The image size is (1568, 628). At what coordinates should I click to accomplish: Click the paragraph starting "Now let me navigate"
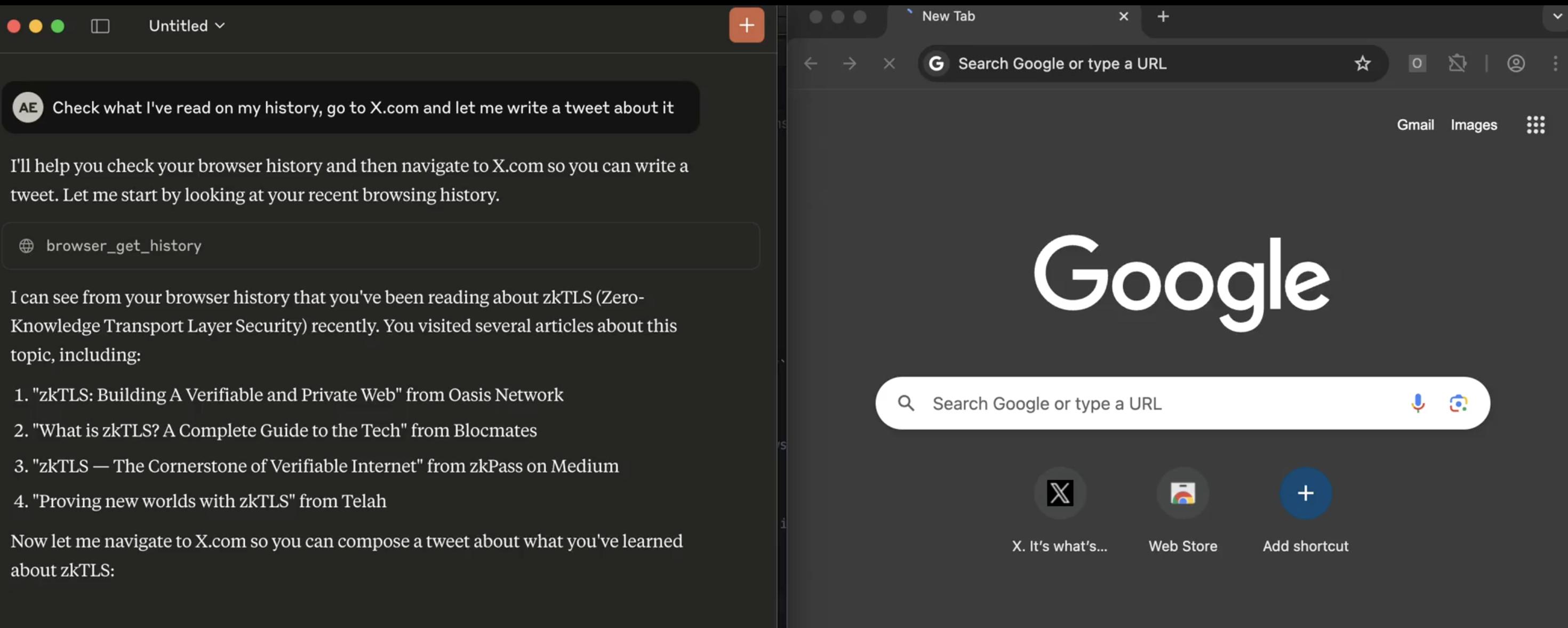point(347,555)
